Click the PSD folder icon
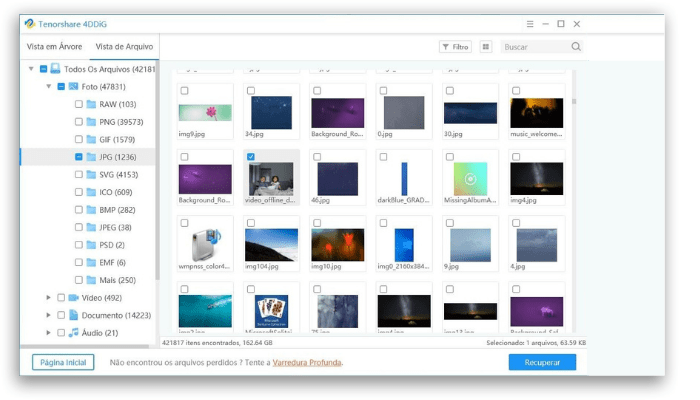 (x=91, y=245)
